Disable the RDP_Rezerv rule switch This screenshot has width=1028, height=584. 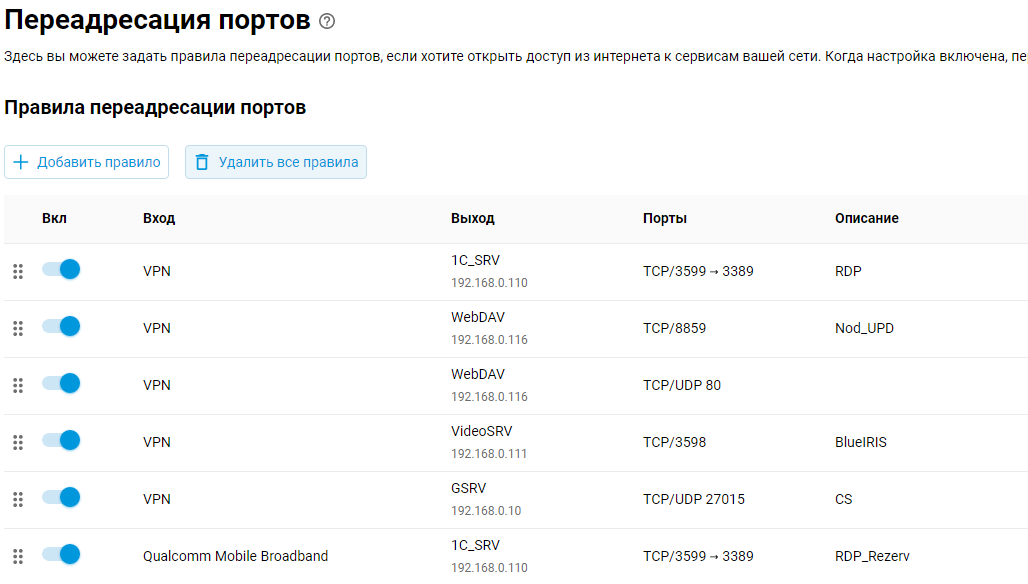pos(61,554)
